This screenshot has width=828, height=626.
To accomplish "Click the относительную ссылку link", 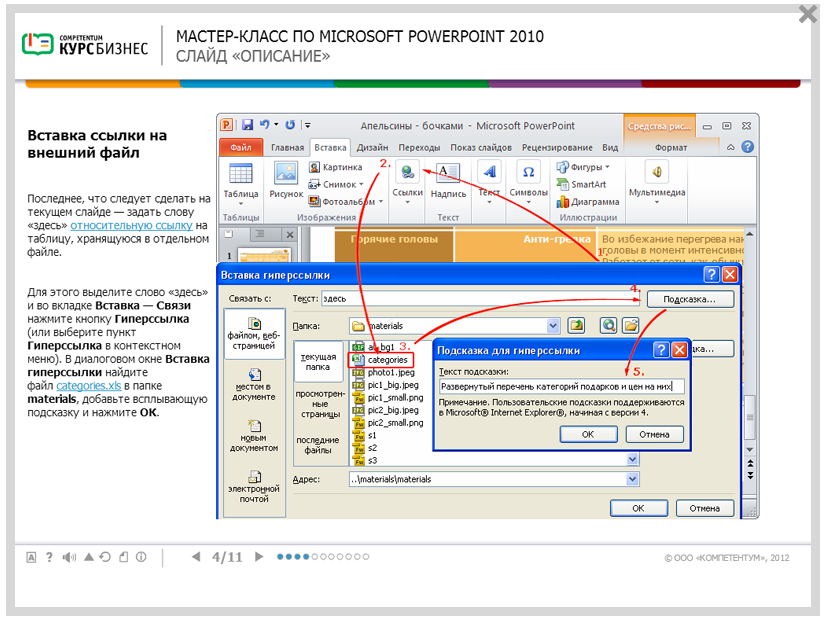I will (x=131, y=226).
